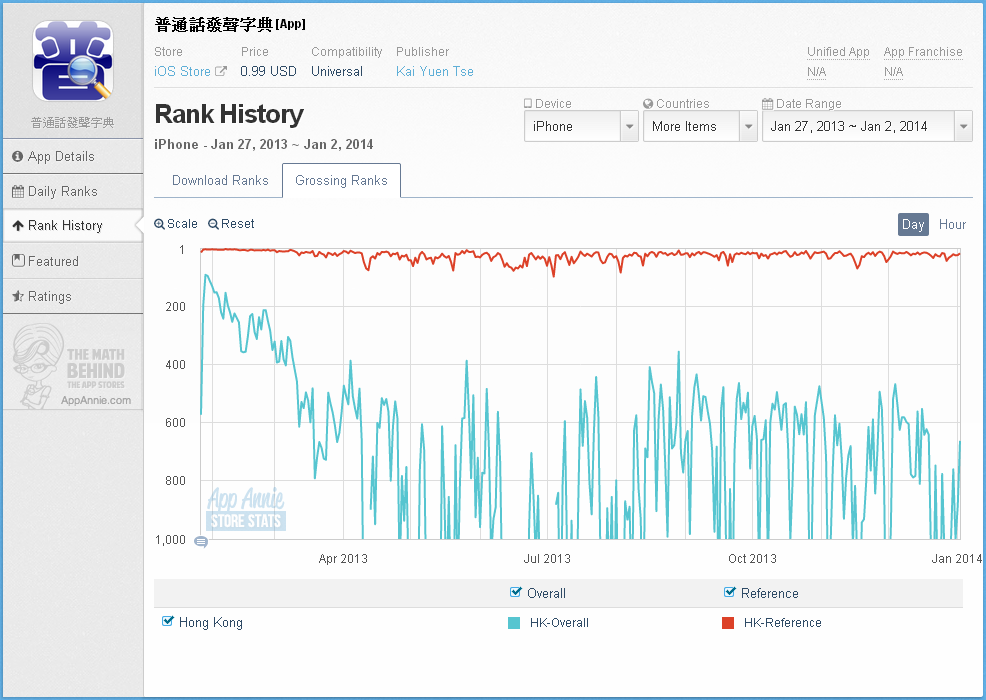
Task: Click the Scale magnifier icon
Action: coord(160,225)
